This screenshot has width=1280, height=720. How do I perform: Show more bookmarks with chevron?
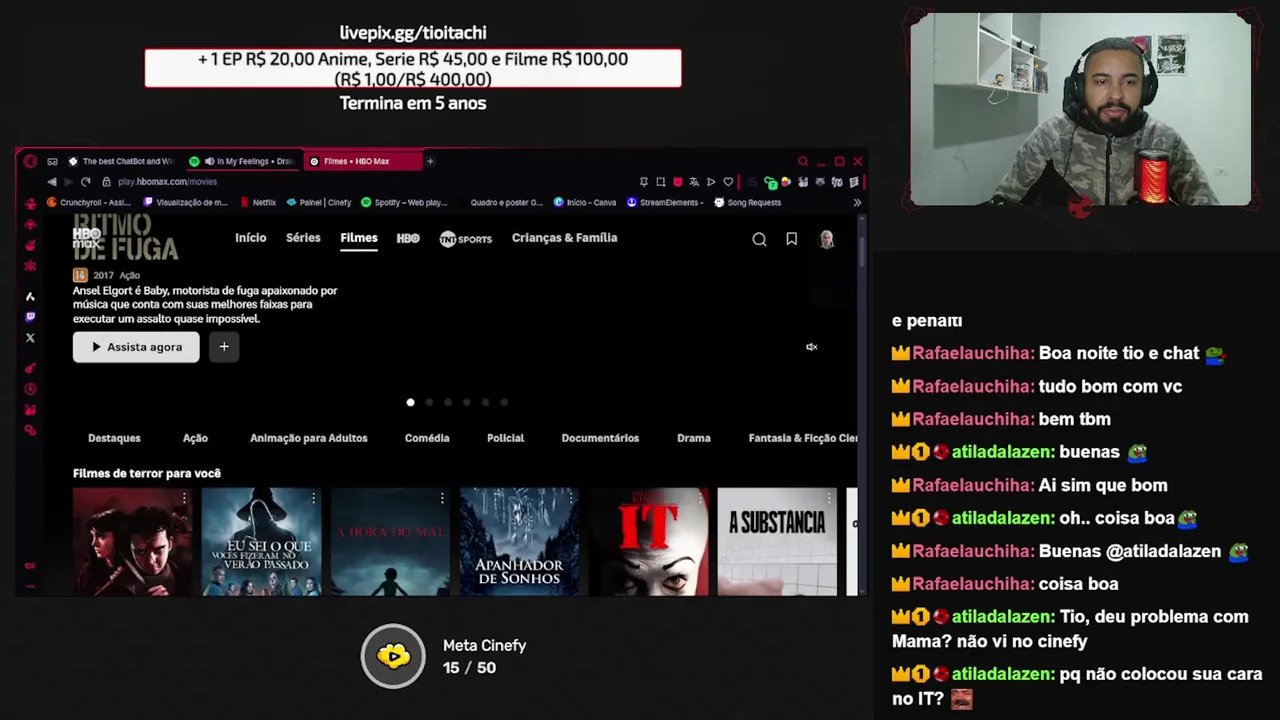[857, 202]
